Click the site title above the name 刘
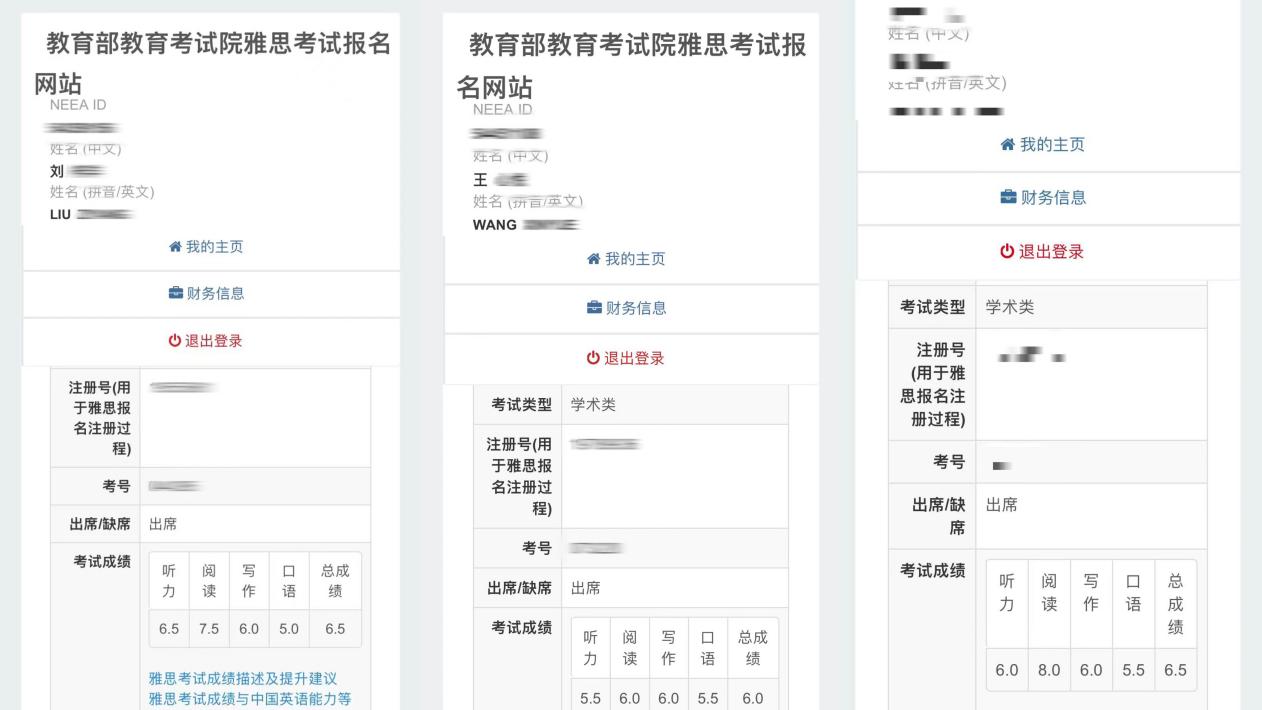This screenshot has height=710, width=1262. 213,62
